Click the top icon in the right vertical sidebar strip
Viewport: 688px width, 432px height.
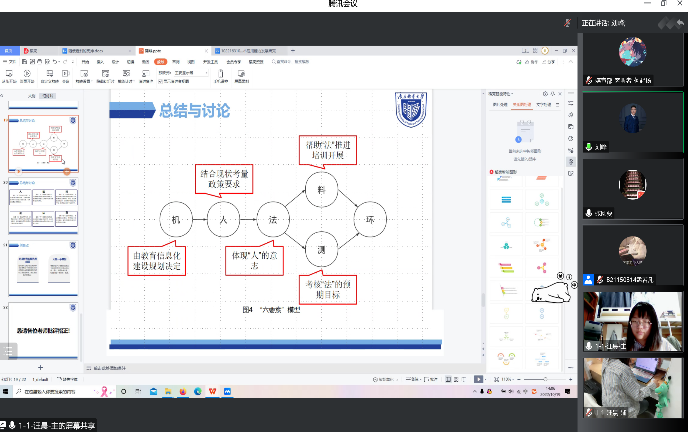[x=571, y=103]
